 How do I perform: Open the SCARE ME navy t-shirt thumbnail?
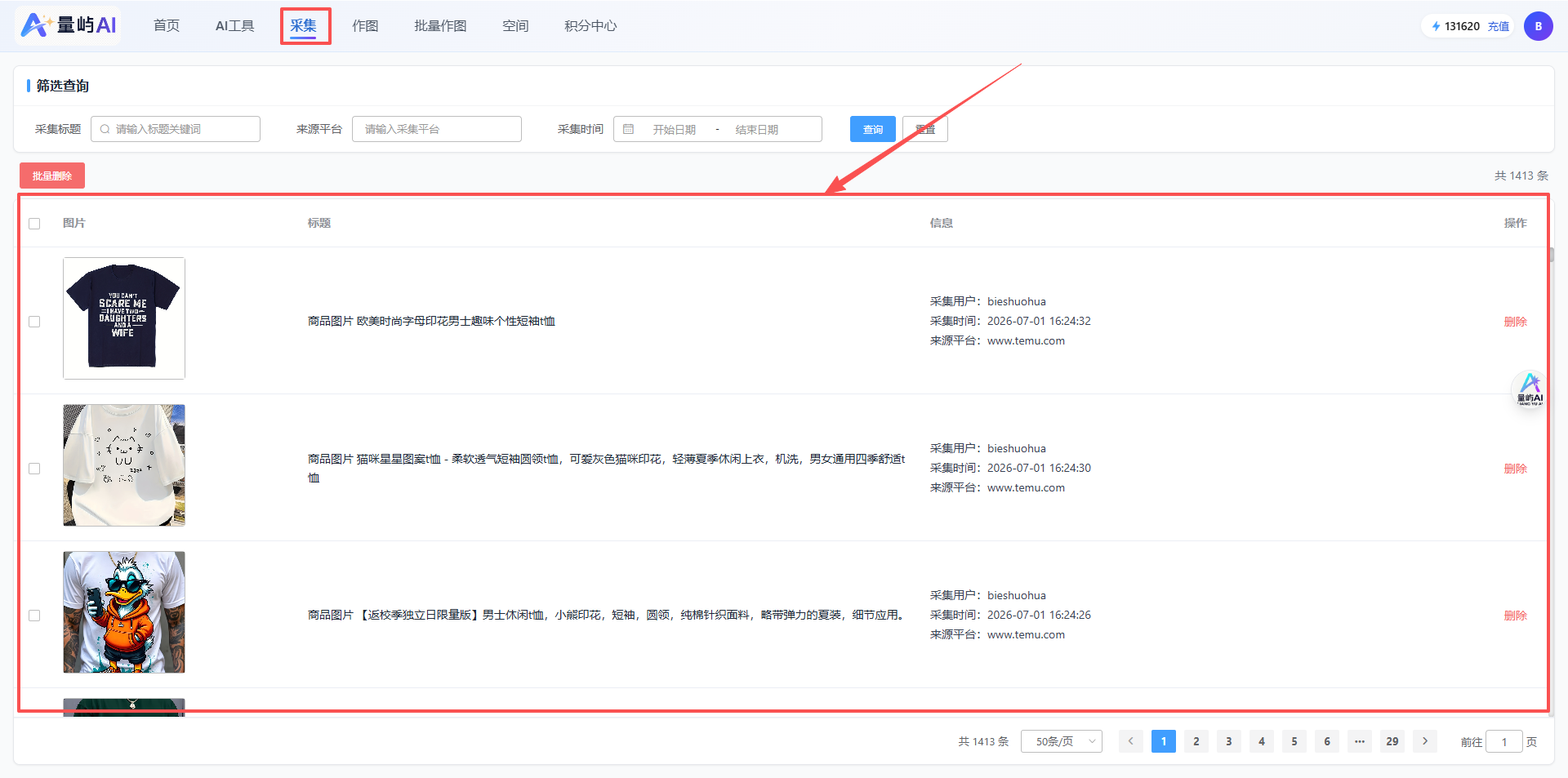tap(124, 318)
